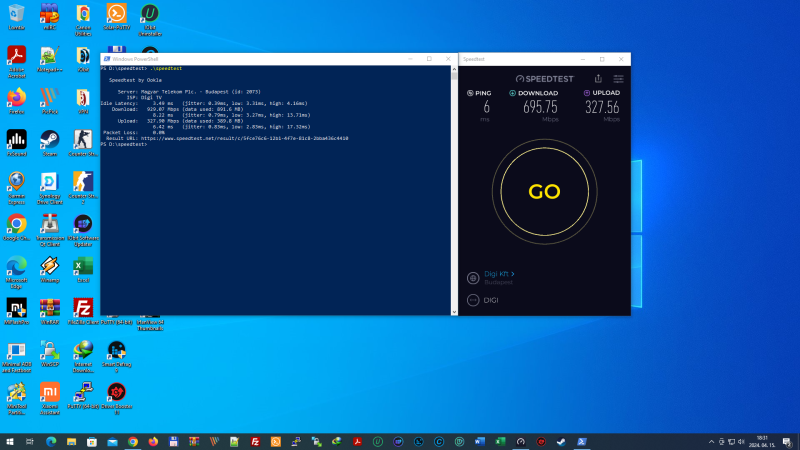Select the Internet Download Manager icon

(83, 356)
